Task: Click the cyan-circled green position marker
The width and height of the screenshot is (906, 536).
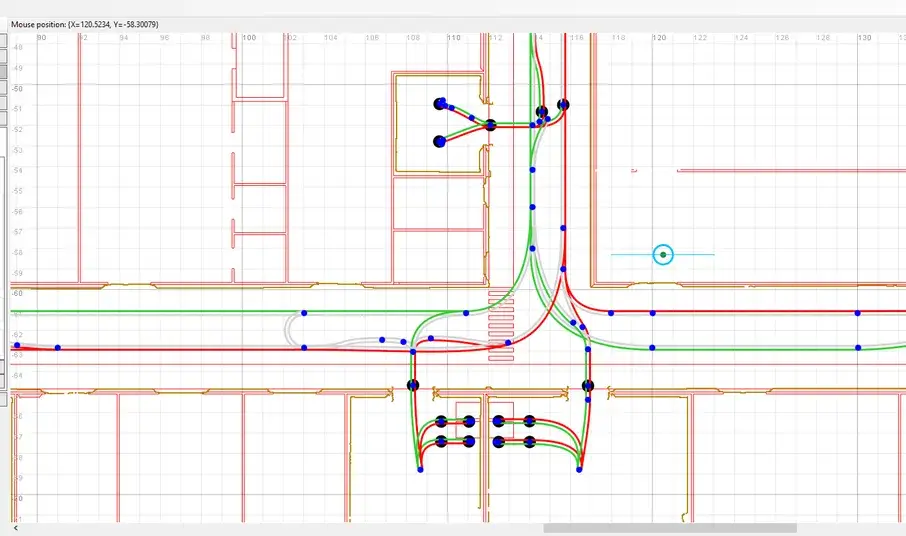Action: tap(663, 255)
